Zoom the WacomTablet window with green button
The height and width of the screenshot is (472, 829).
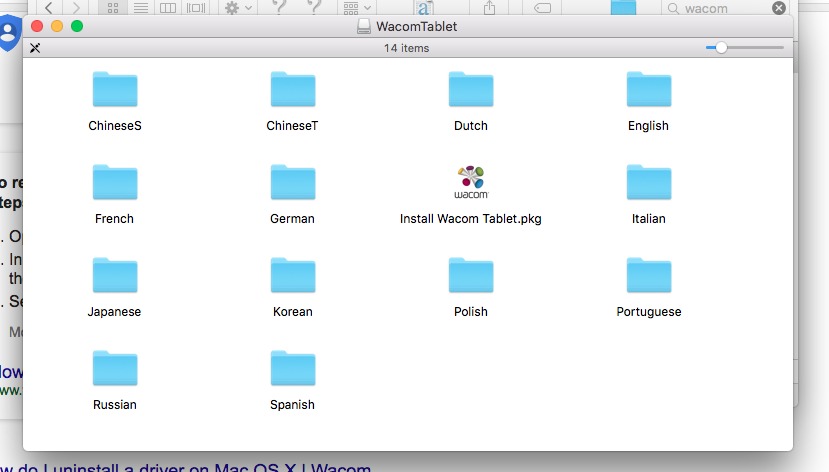click(77, 26)
